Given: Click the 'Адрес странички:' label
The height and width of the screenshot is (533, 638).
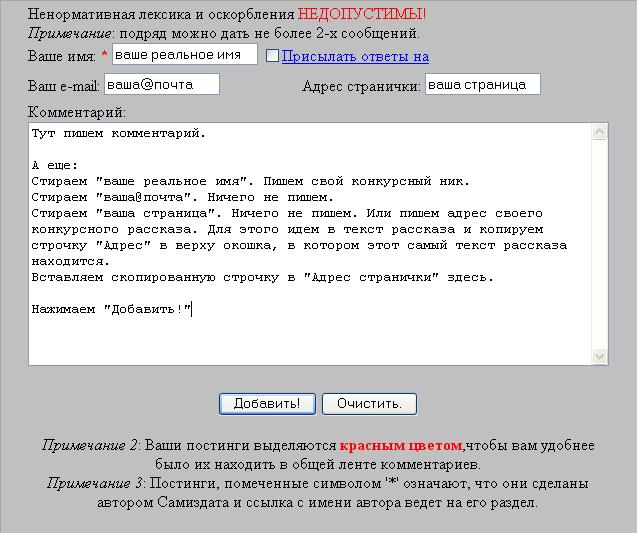Looking at the screenshot, I should tap(361, 87).
